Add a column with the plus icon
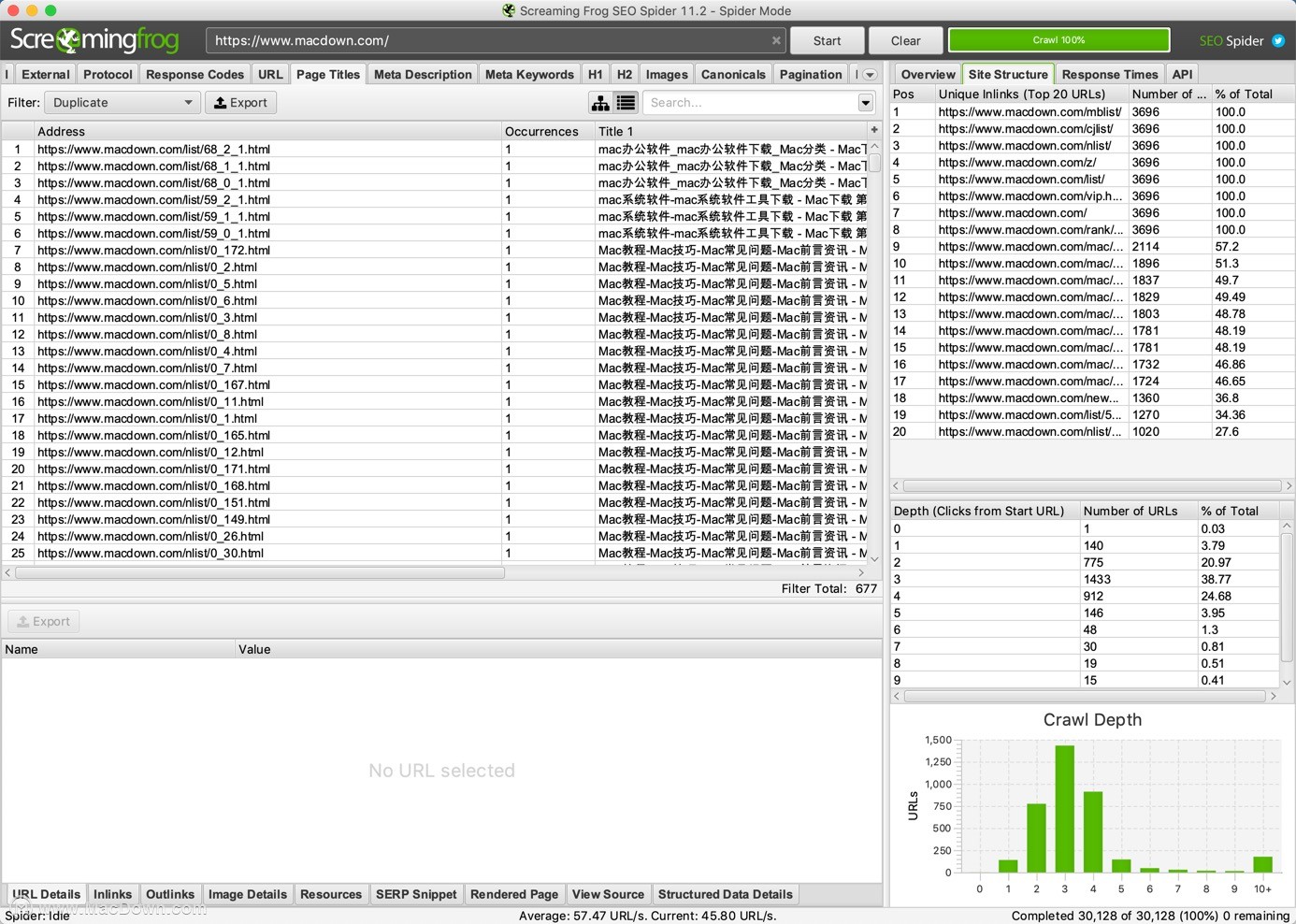Screen dimensions: 1296x924 [x=874, y=130]
